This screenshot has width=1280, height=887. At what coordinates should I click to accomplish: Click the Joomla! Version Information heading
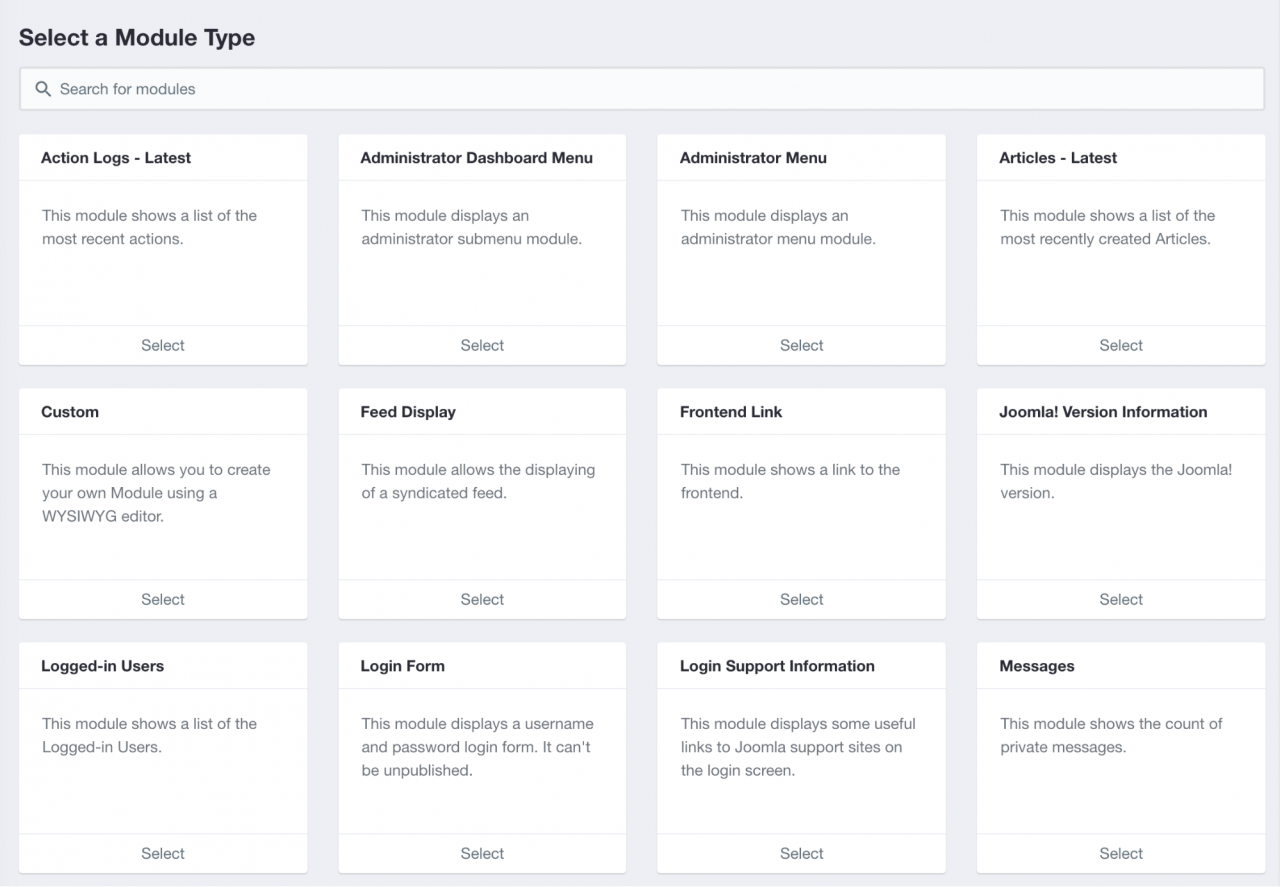pos(1103,412)
